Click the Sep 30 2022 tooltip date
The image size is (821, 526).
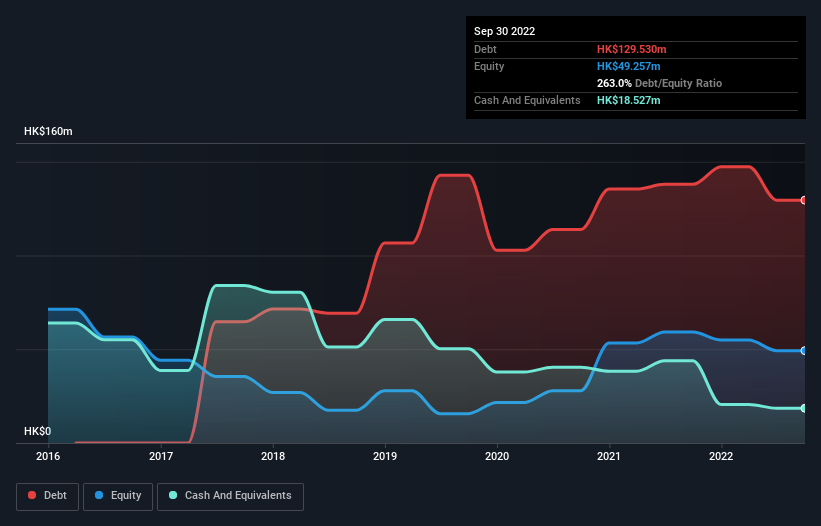coord(505,31)
